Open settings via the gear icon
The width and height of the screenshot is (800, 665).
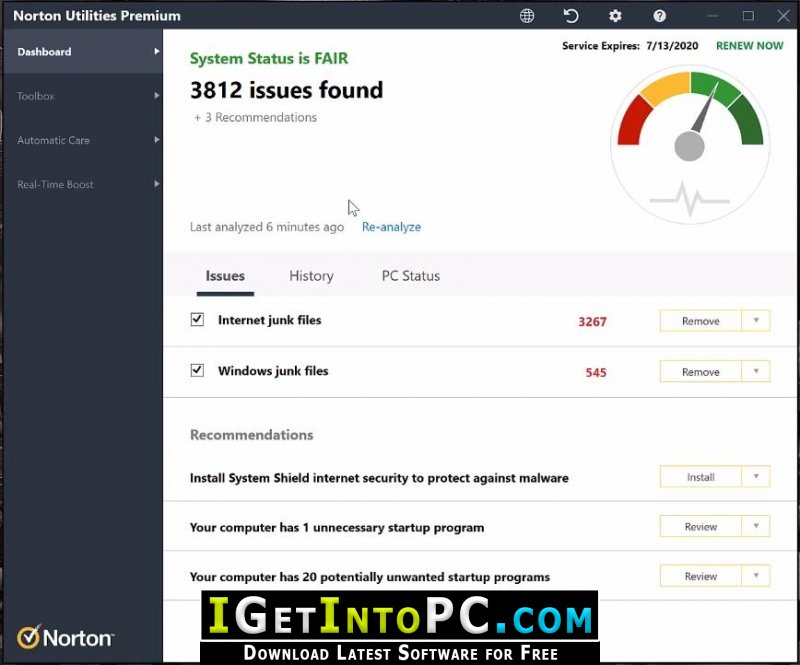point(615,16)
